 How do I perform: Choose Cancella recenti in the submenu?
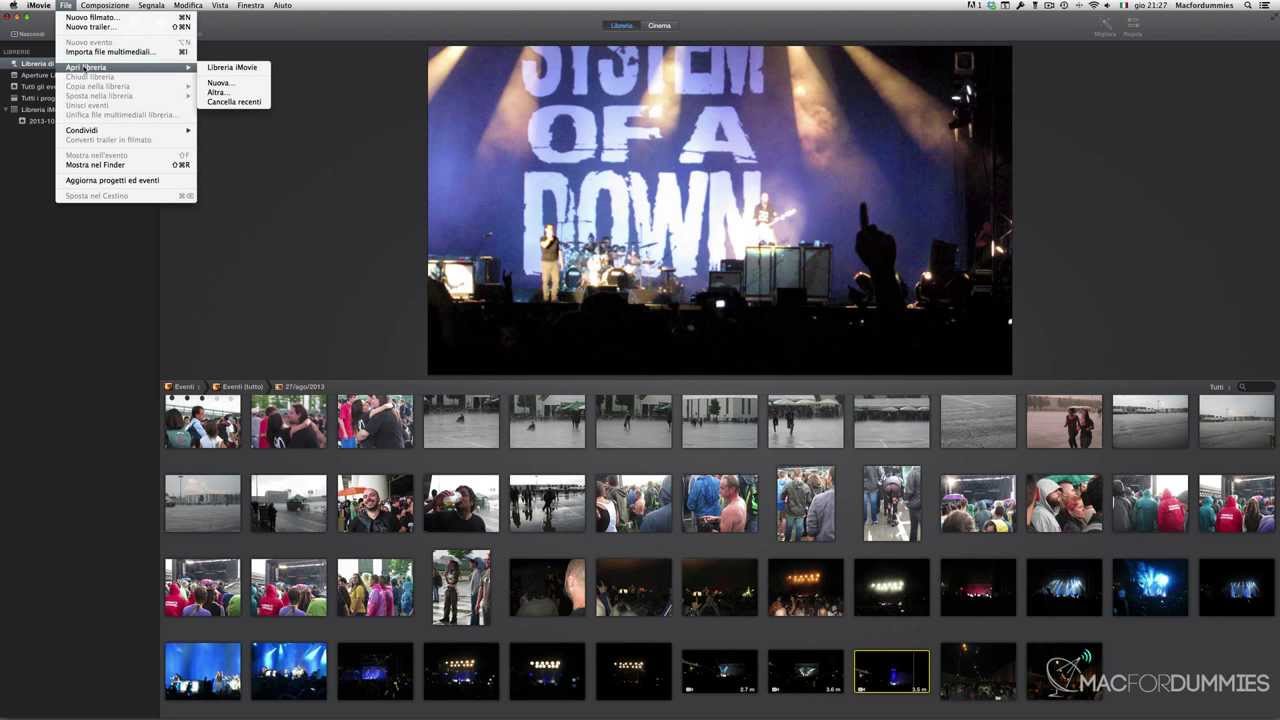click(233, 102)
